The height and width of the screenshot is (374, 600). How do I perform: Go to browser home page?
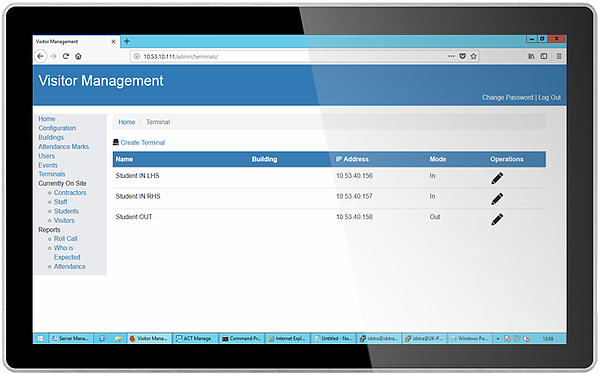[x=78, y=56]
